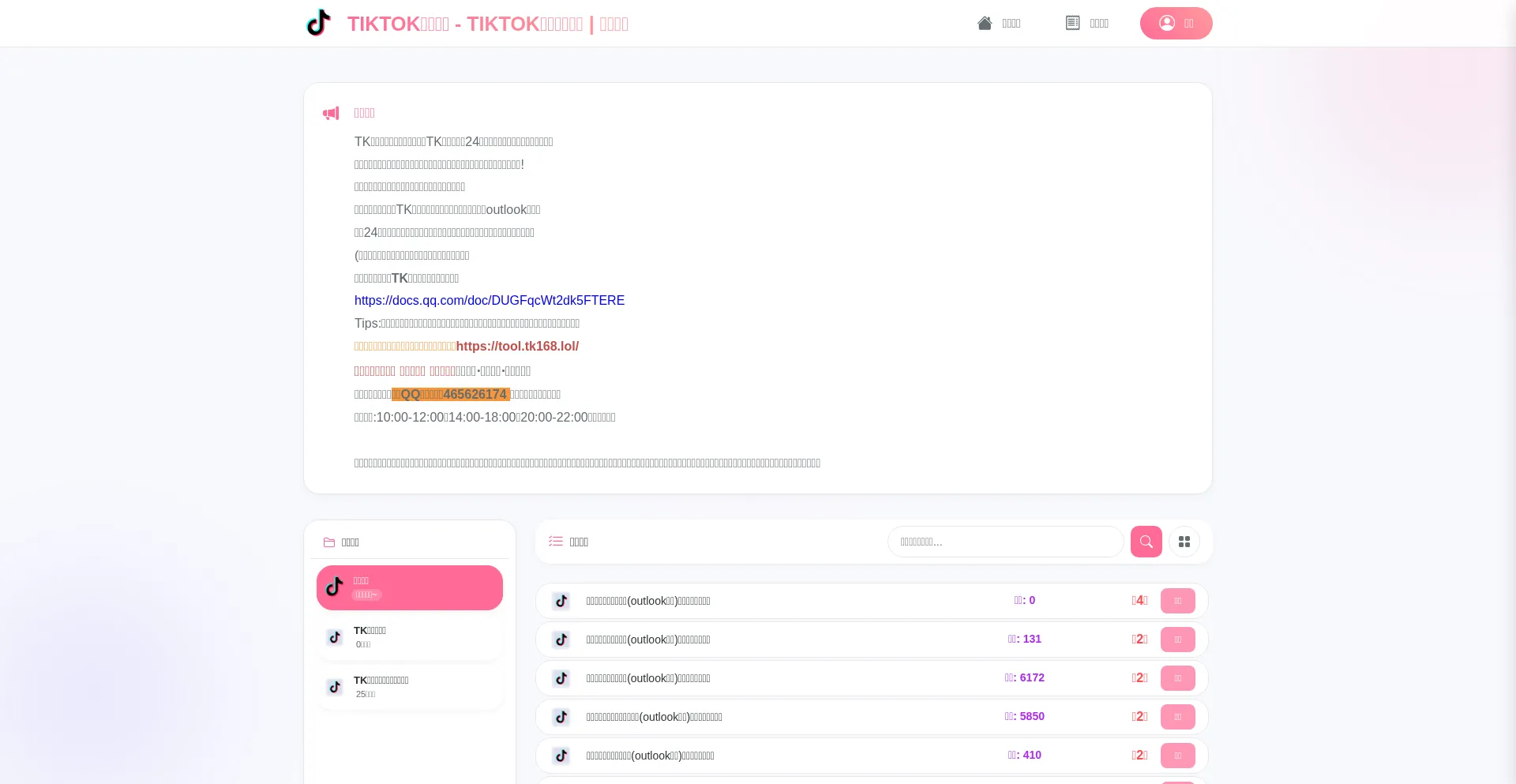Screen dimensions: 1516x784
Task: Click the pink magnifier search button
Action: (1146, 542)
